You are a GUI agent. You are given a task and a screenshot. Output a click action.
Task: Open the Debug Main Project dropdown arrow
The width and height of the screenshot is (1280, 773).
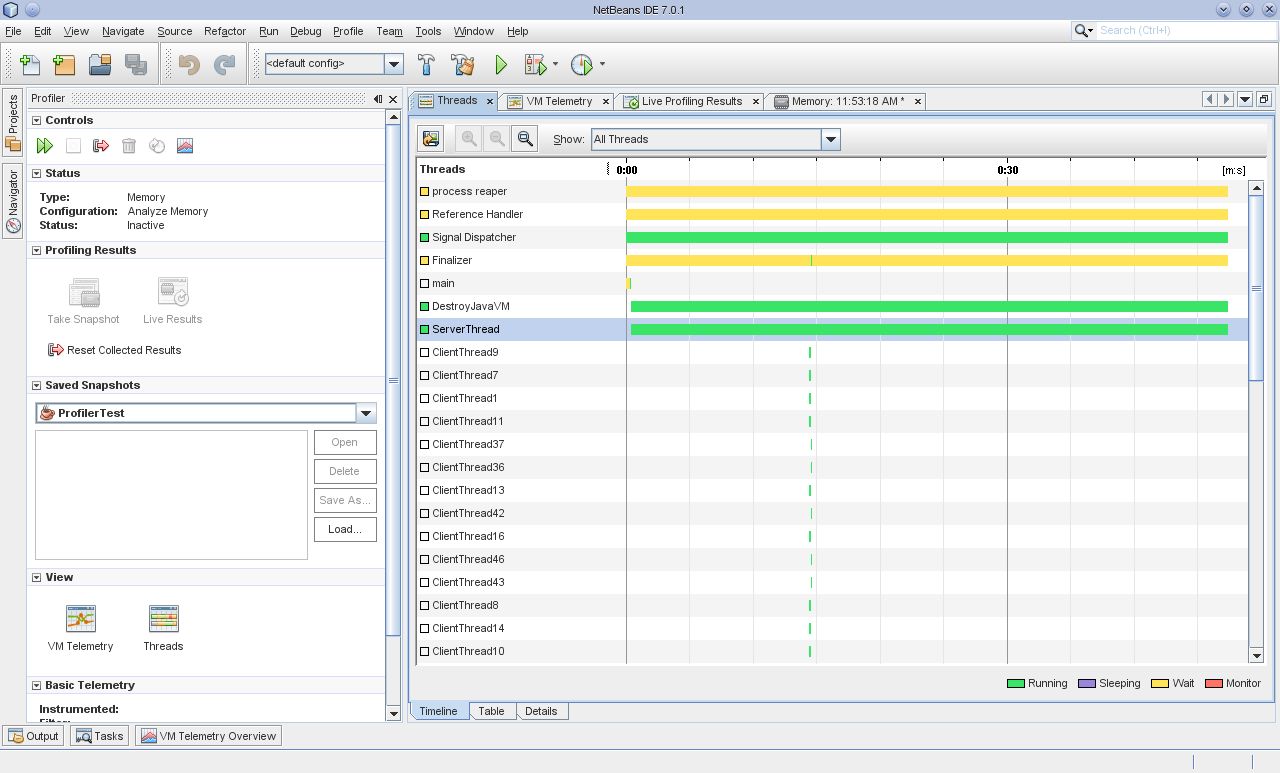point(555,65)
